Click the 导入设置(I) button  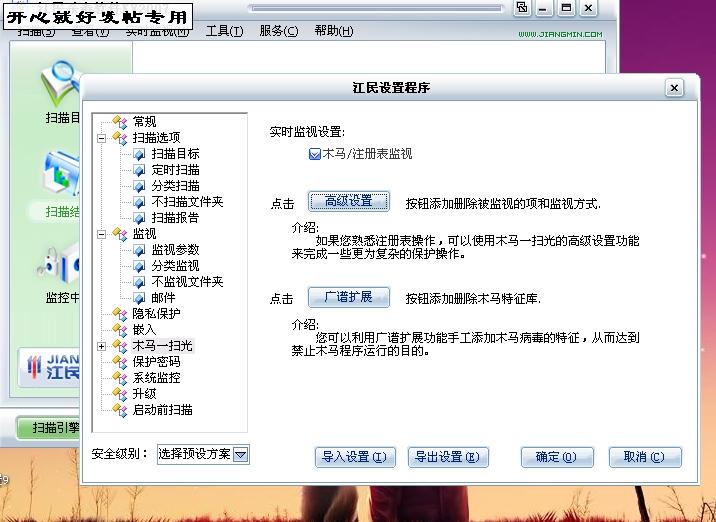[x=355, y=457]
